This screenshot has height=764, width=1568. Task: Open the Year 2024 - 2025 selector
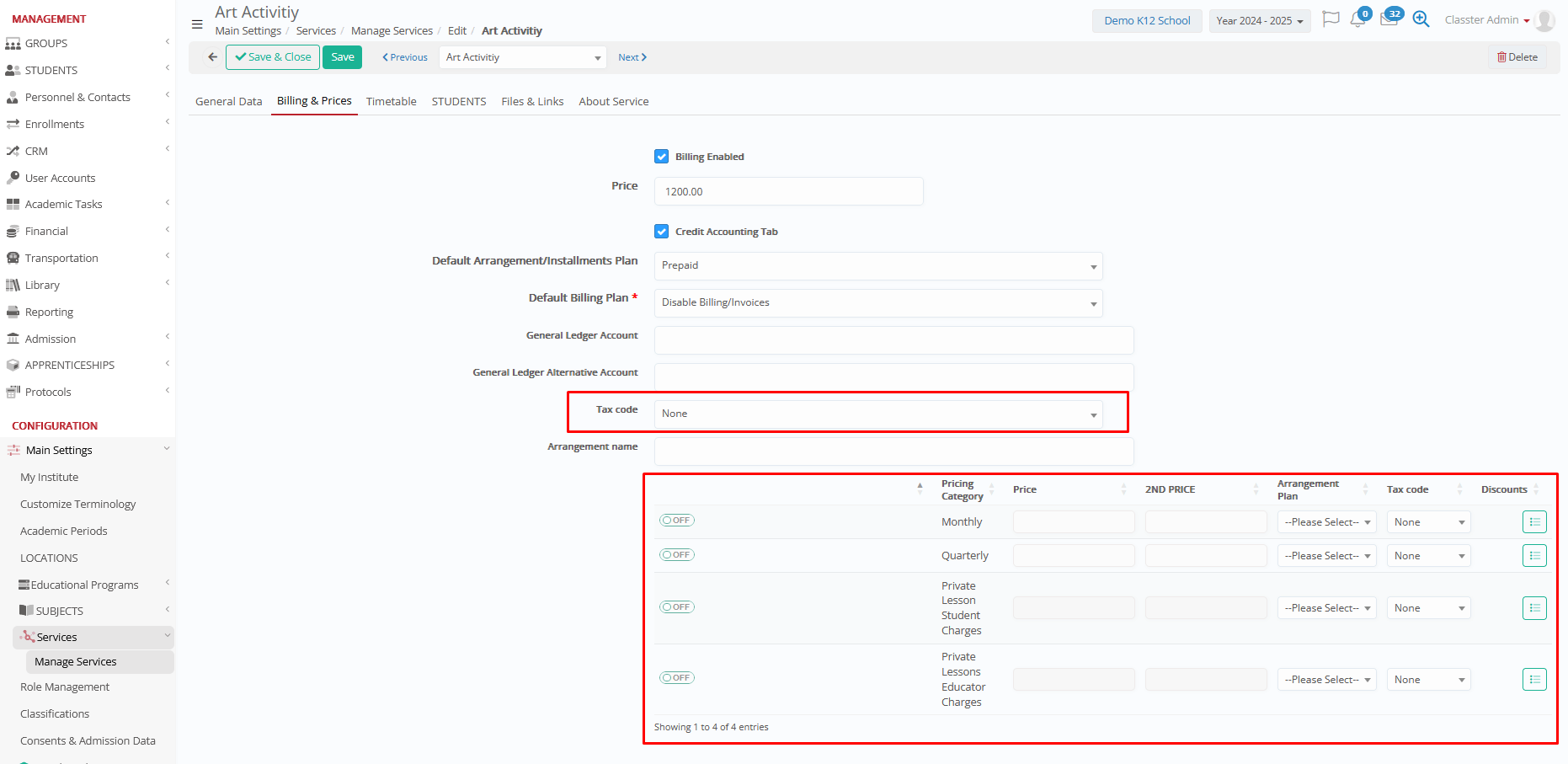click(1259, 21)
